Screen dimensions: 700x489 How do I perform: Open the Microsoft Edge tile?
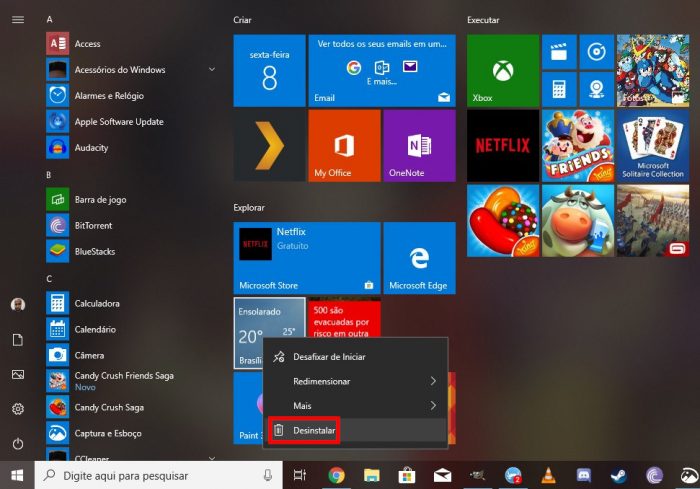pos(419,258)
